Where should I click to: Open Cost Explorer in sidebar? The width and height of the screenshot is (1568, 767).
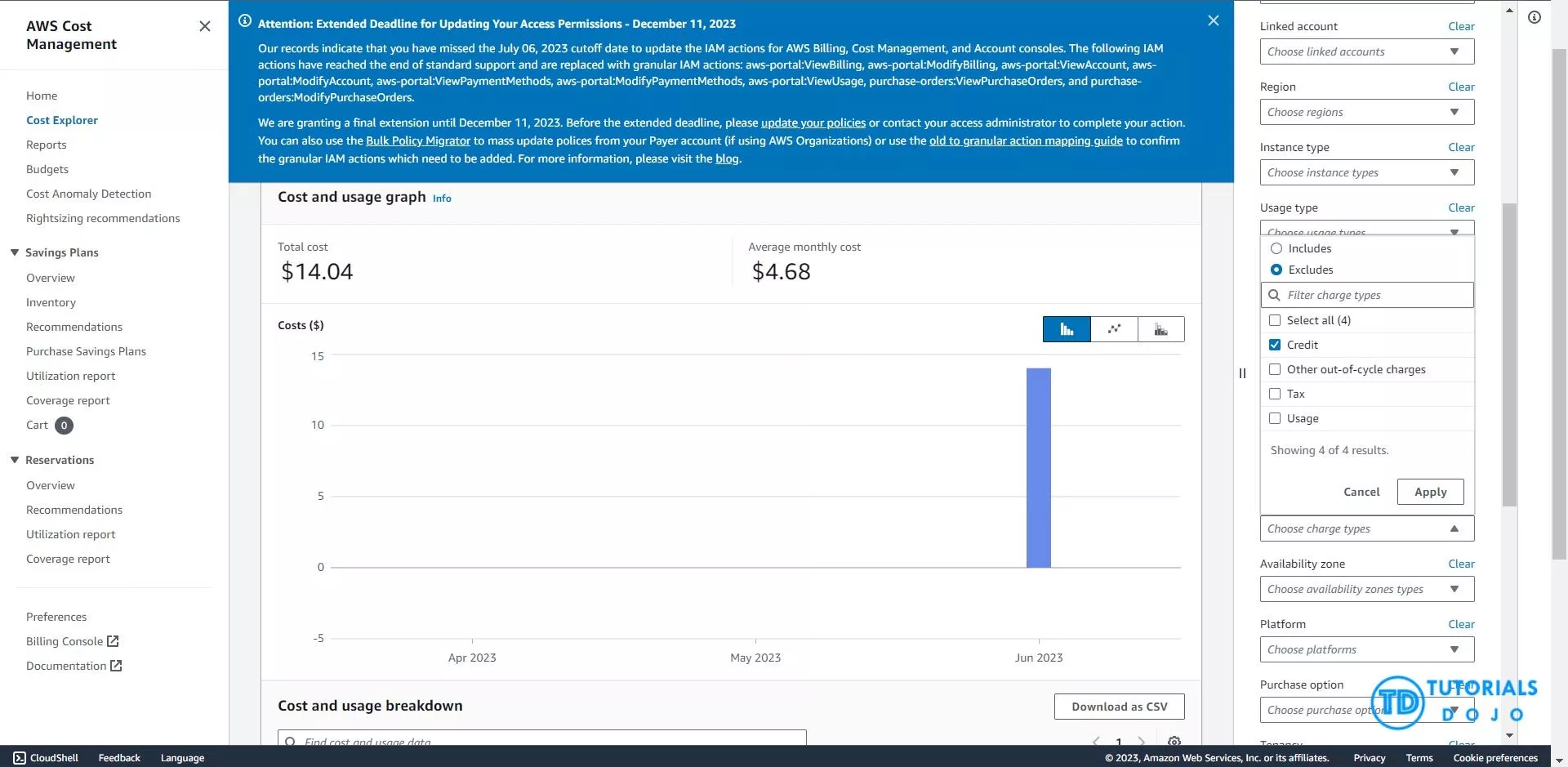pyautogui.click(x=62, y=120)
